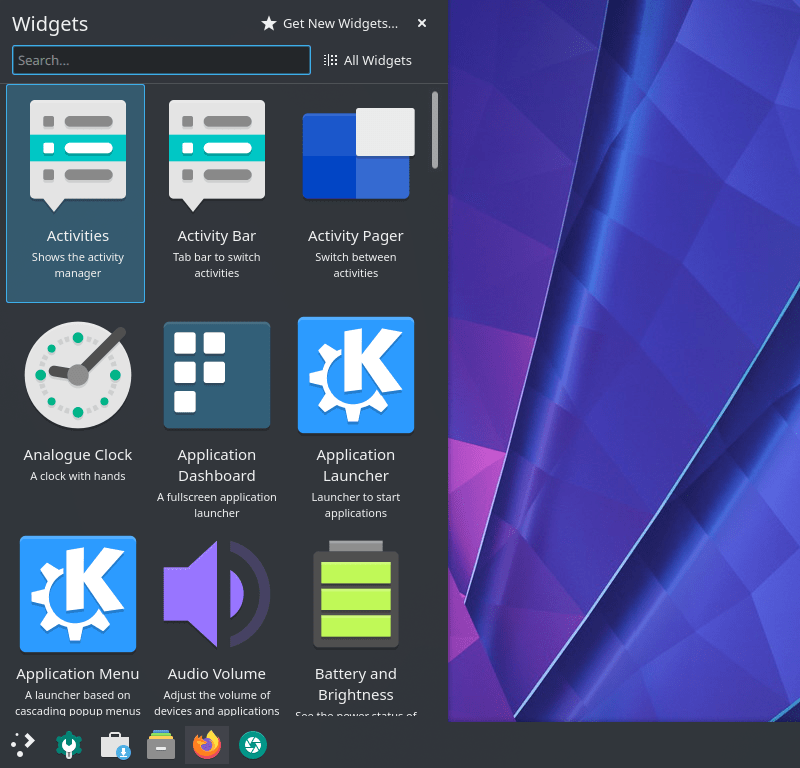
Task: Open Get New Widgets dialog
Action: [330, 23]
